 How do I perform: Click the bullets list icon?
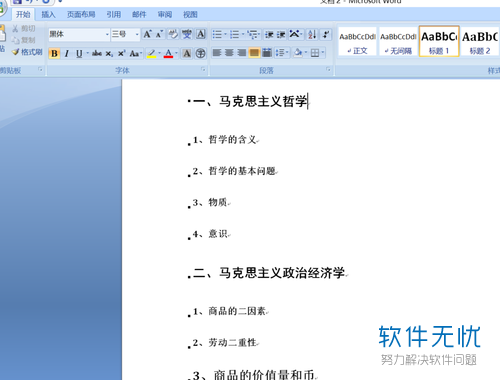(x=217, y=34)
